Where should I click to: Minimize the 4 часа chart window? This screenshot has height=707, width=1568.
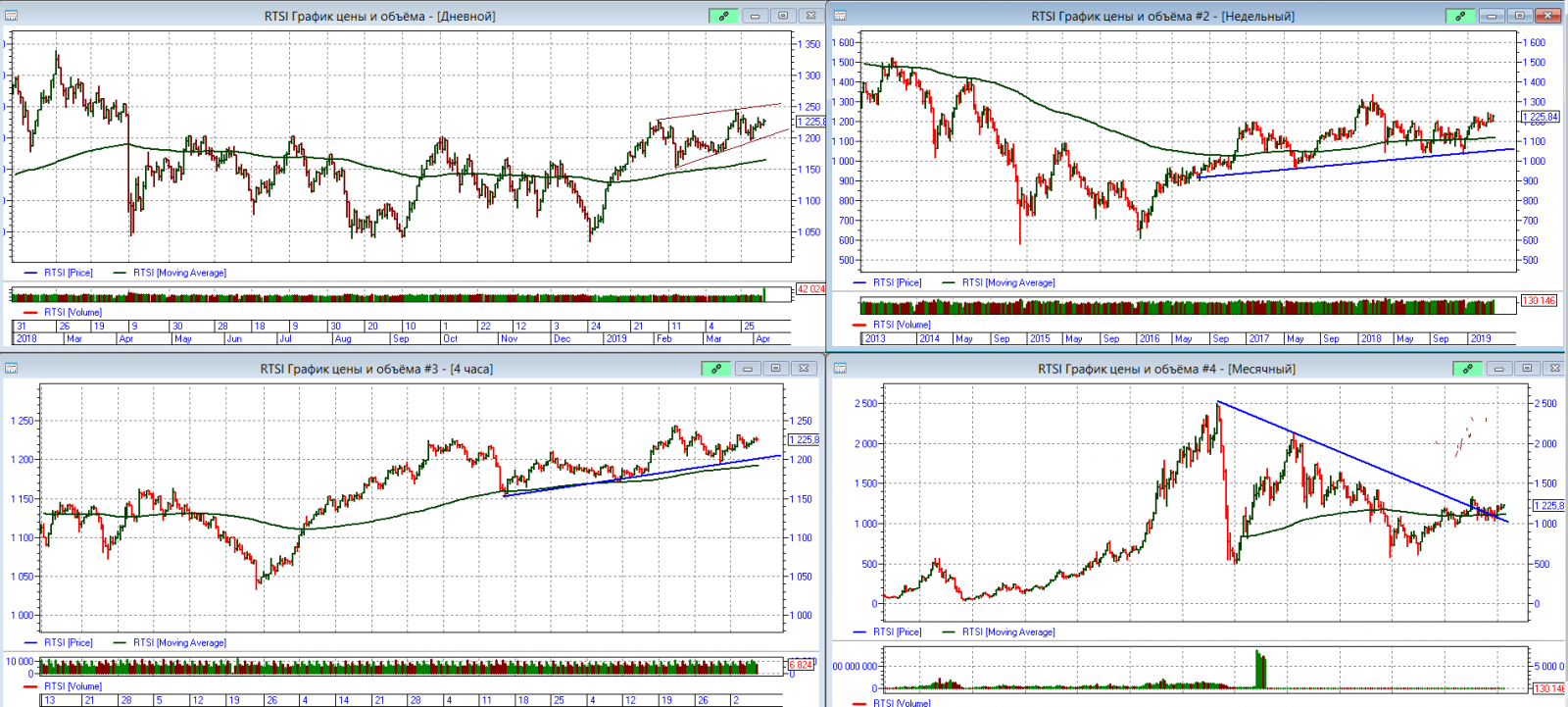pos(748,369)
